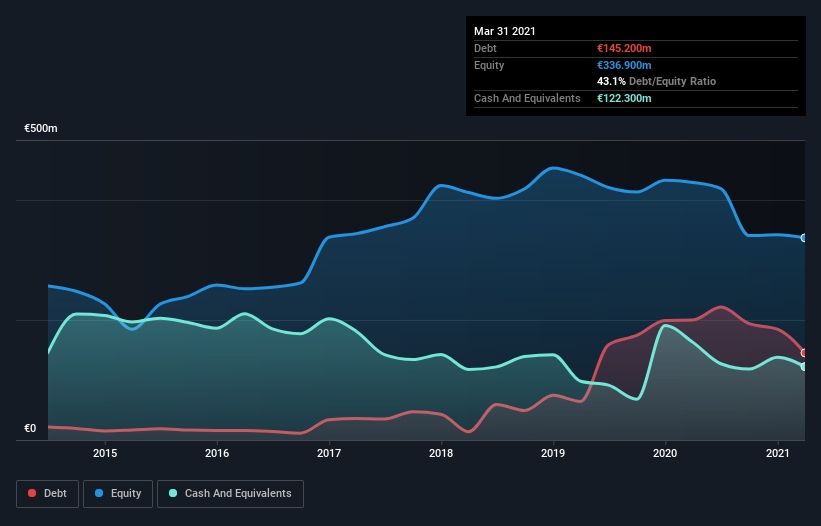Click the red Debt endpoint marker

pos(804,353)
